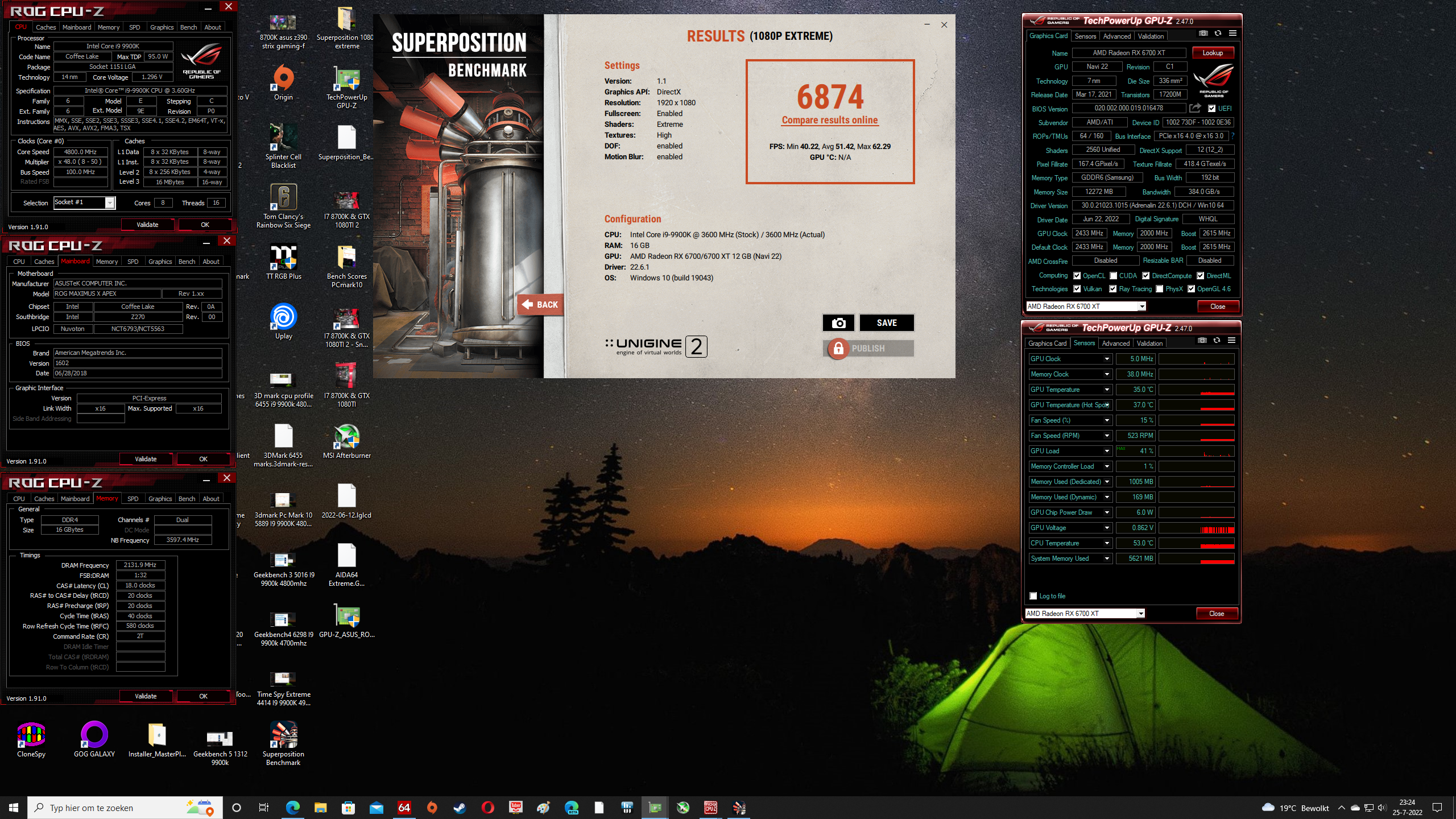Open hamburger menu in top GPU-Z window
Image resolution: width=1456 pixels, height=819 pixels.
pos(1232,34)
